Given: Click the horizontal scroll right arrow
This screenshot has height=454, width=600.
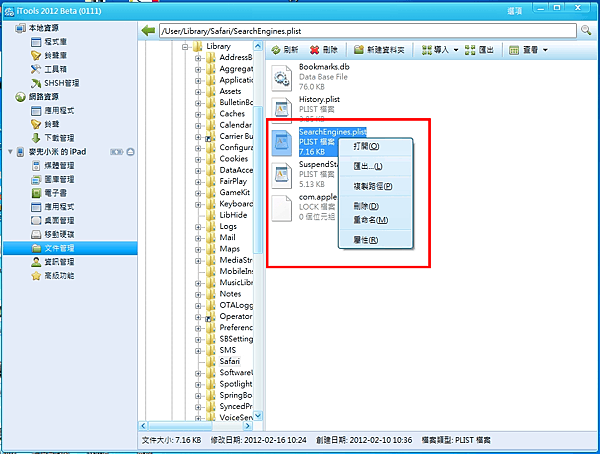Looking at the screenshot, I should pyautogui.click(x=248, y=426).
